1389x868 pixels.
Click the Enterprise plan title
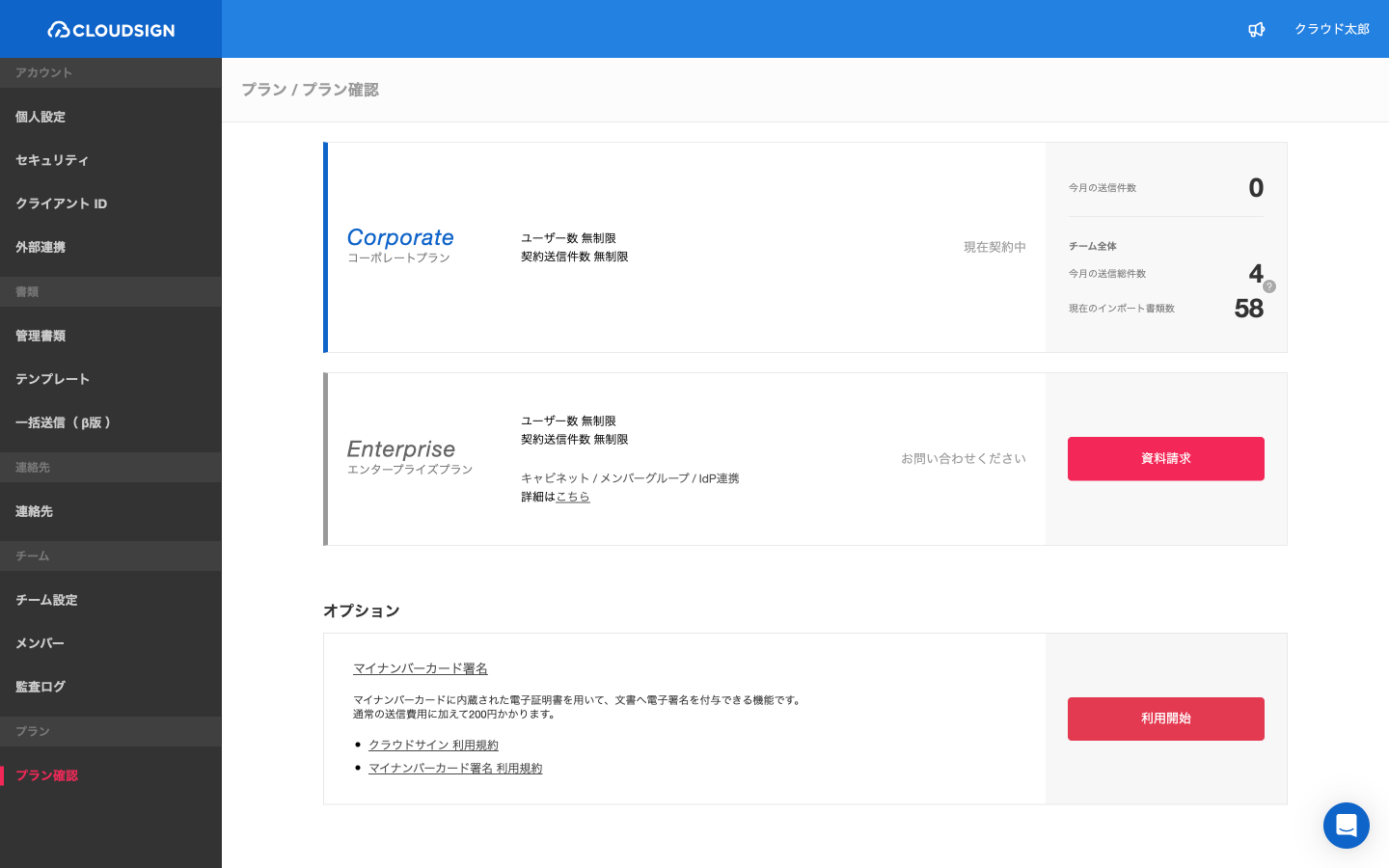point(401,449)
